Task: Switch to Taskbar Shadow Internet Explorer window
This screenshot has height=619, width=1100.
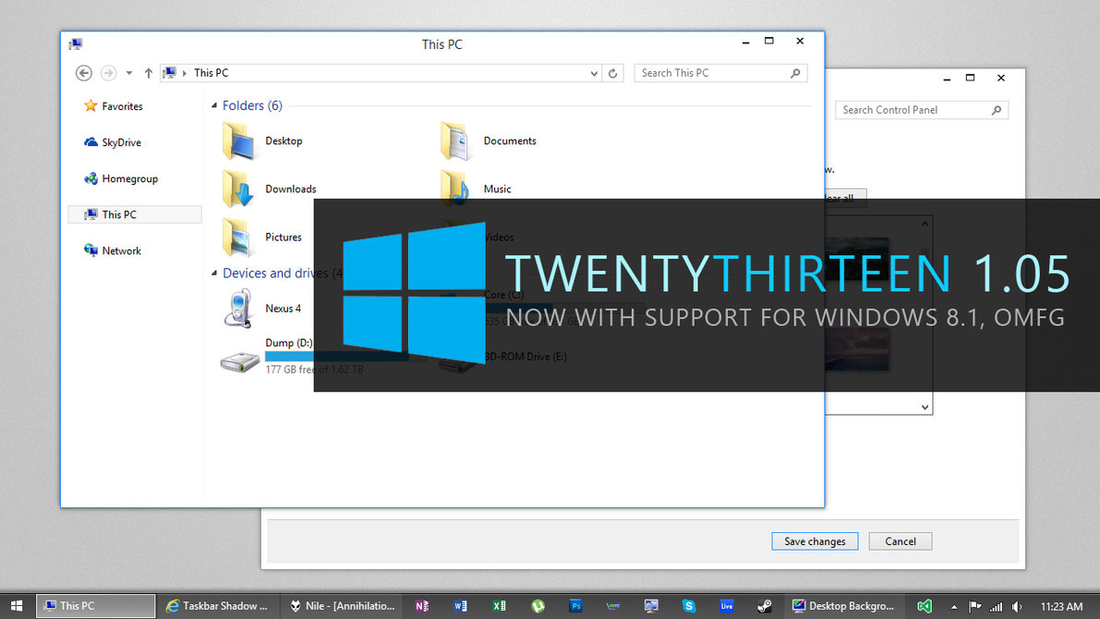Action: pyautogui.click(x=218, y=606)
